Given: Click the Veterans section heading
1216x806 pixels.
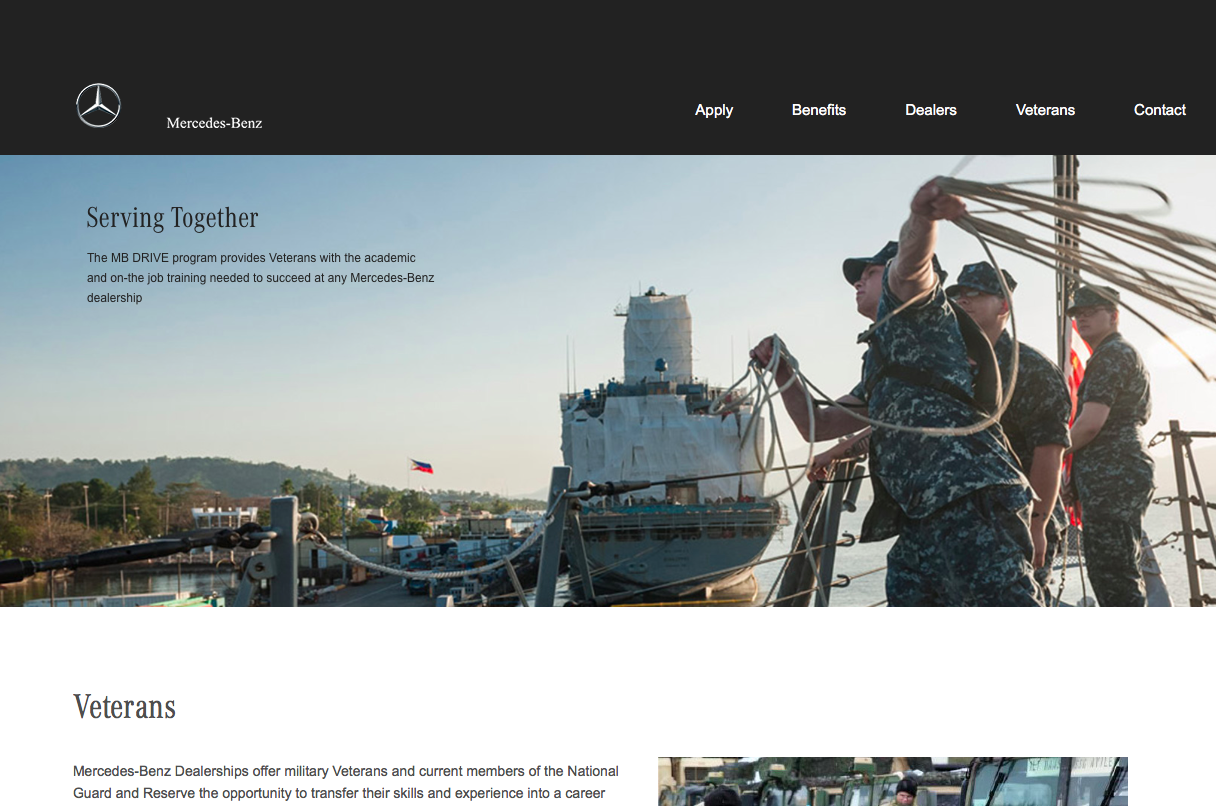Looking at the screenshot, I should (x=125, y=707).
